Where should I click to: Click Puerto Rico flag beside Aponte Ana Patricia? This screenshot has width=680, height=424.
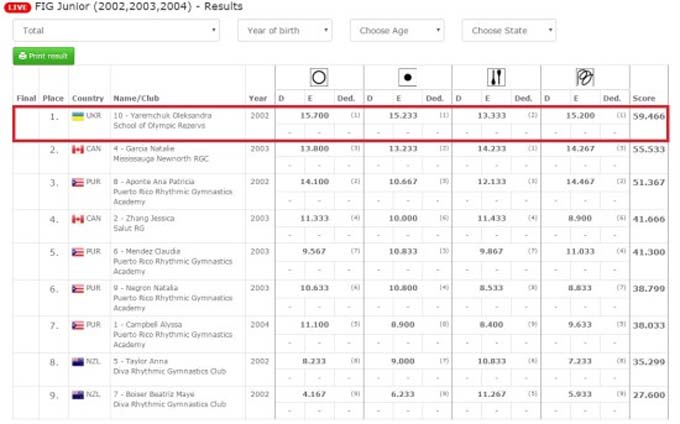tap(78, 183)
